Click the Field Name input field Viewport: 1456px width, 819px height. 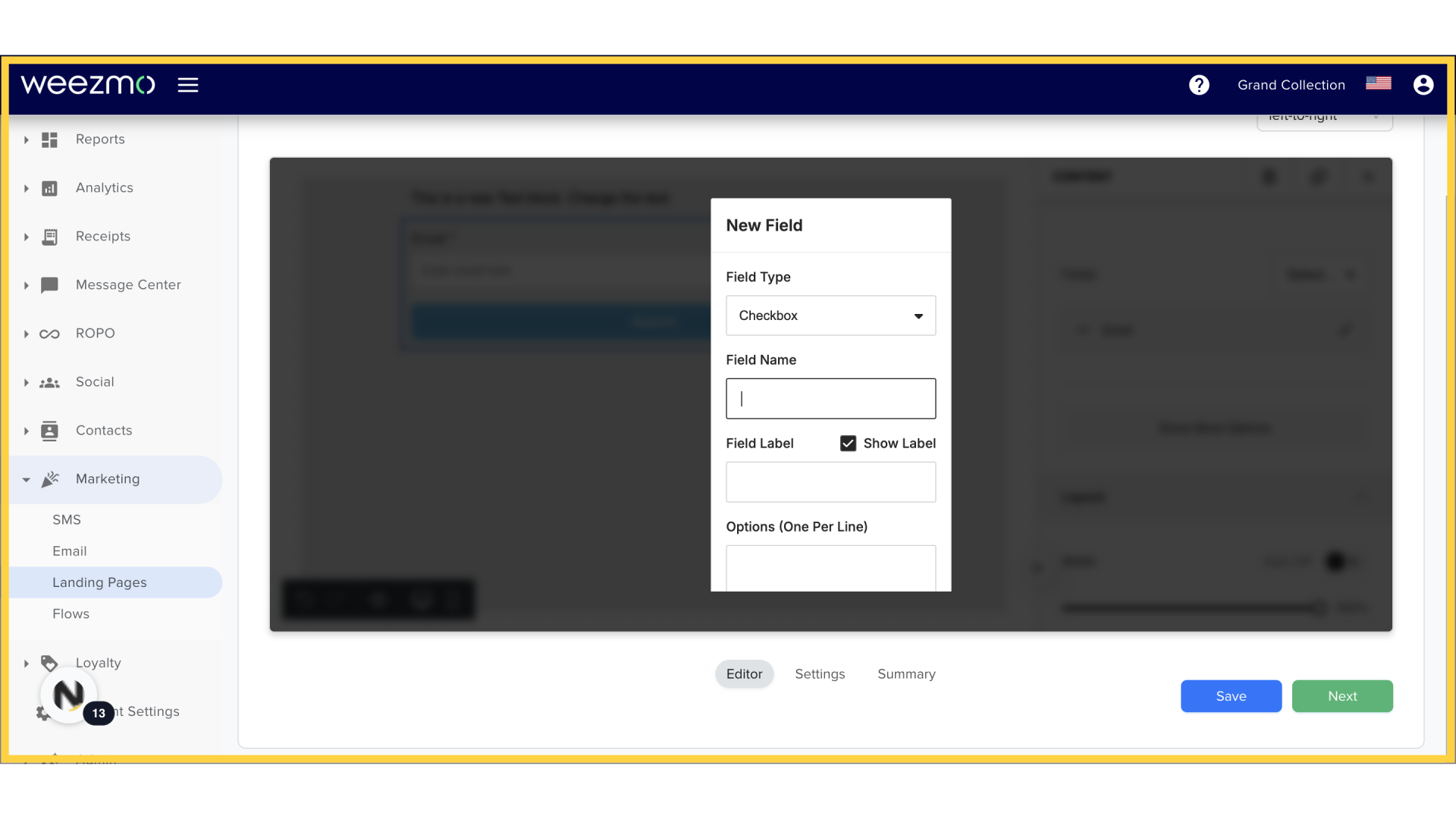click(x=831, y=398)
